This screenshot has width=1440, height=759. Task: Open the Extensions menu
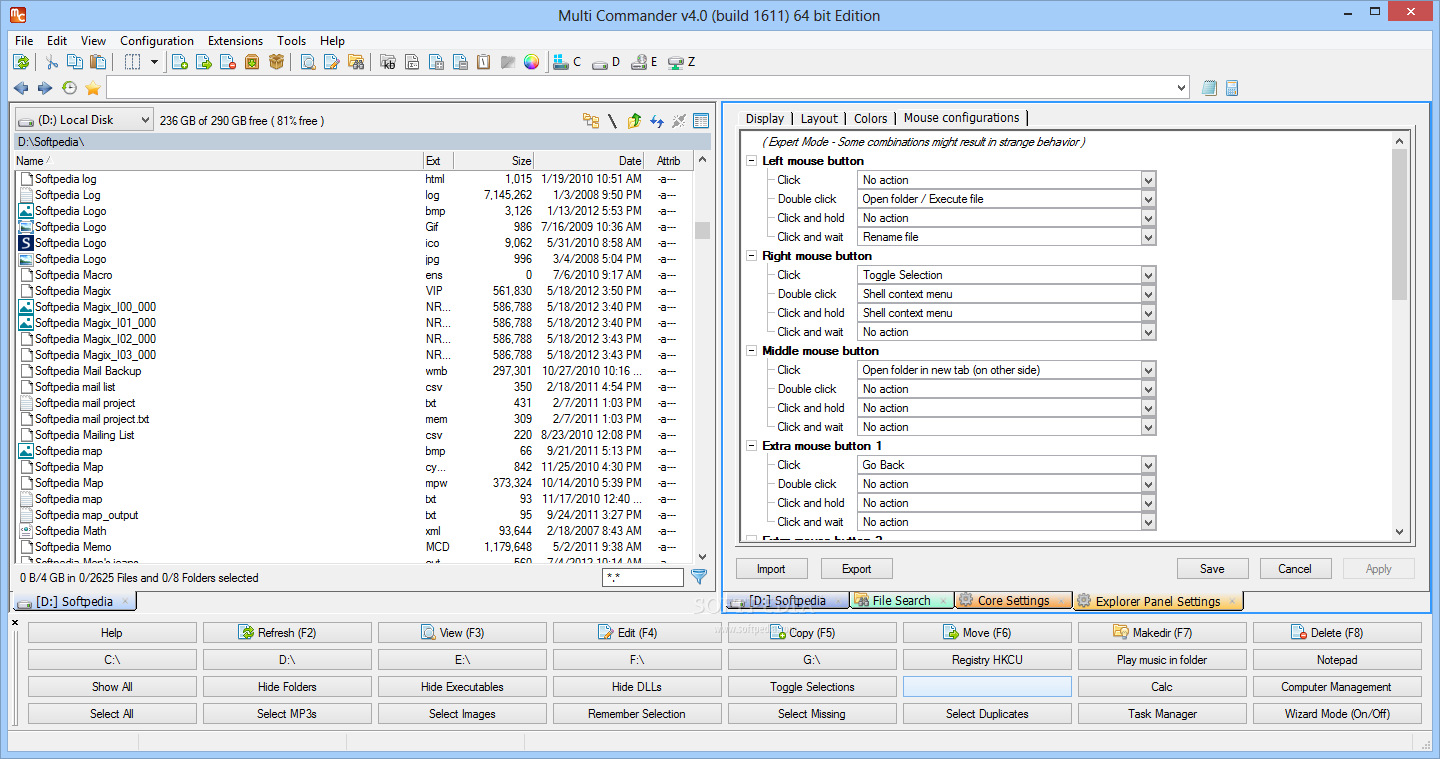pyautogui.click(x=236, y=41)
